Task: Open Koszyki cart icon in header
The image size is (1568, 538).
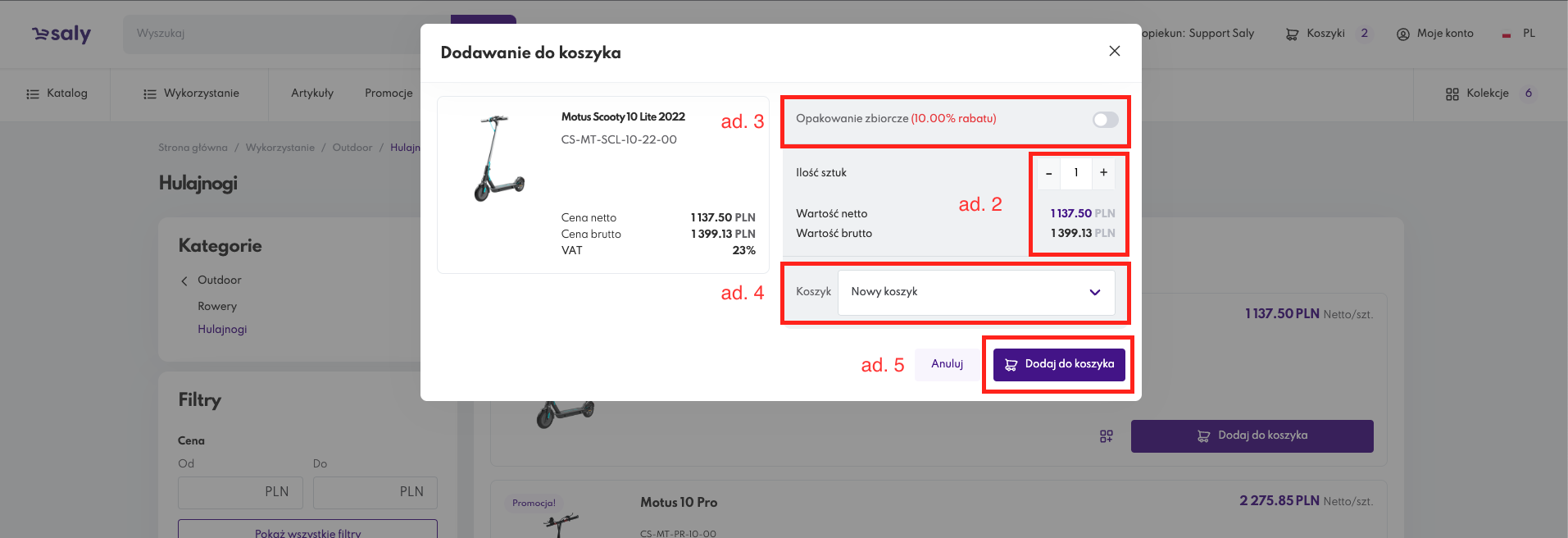Action: pos(1292,34)
